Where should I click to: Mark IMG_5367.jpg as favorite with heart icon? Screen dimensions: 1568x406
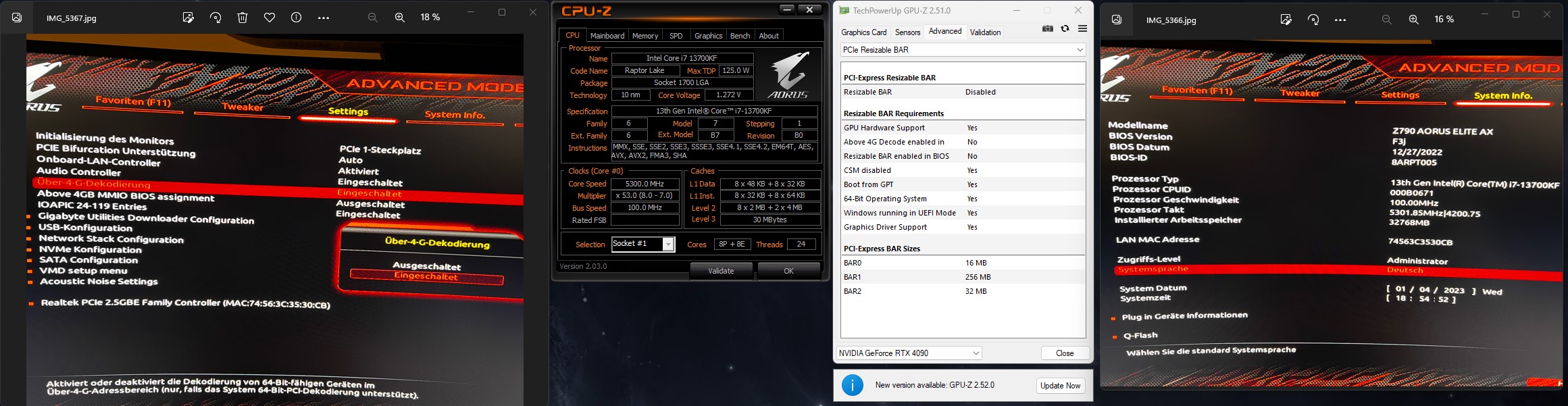point(270,18)
